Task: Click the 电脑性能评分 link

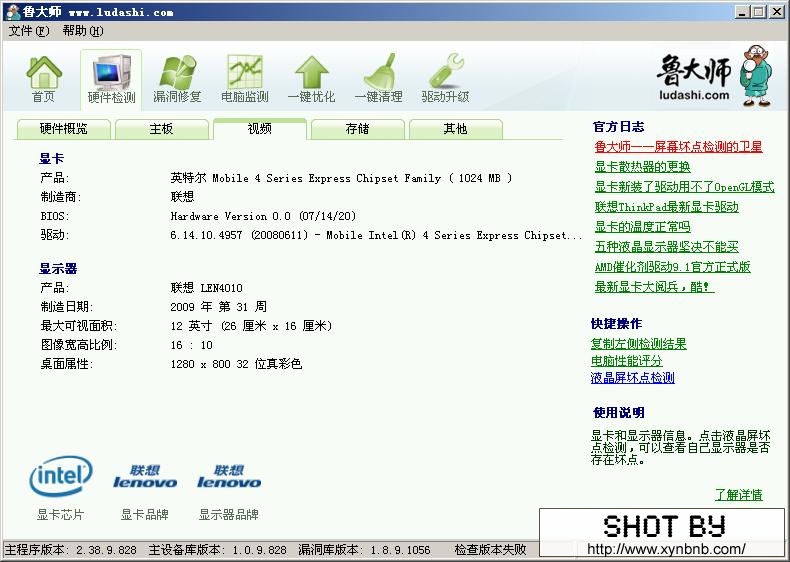Action: click(x=626, y=361)
